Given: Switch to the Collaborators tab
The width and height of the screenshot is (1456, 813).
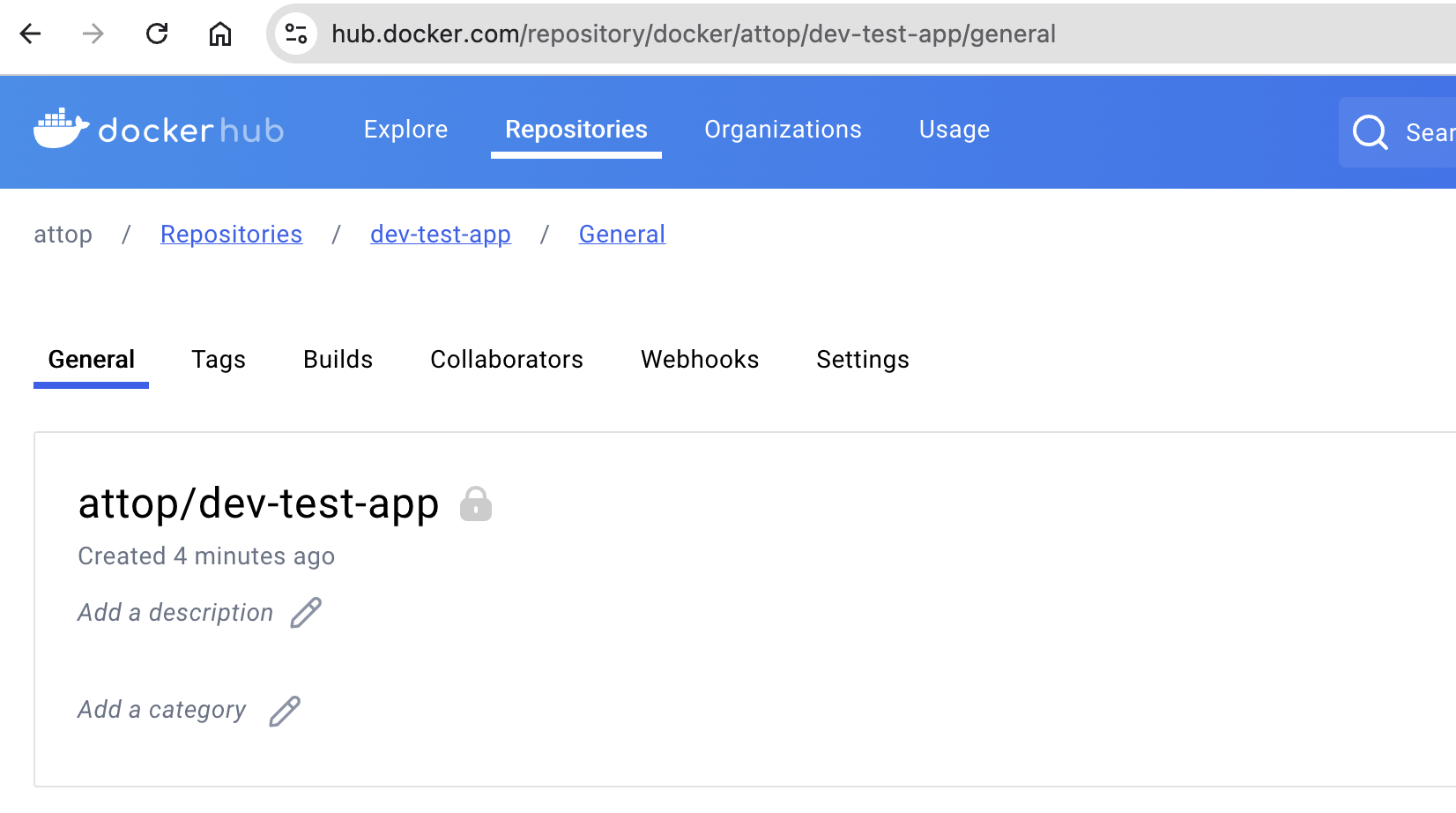Looking at the screenshot, I should point(507,360).
